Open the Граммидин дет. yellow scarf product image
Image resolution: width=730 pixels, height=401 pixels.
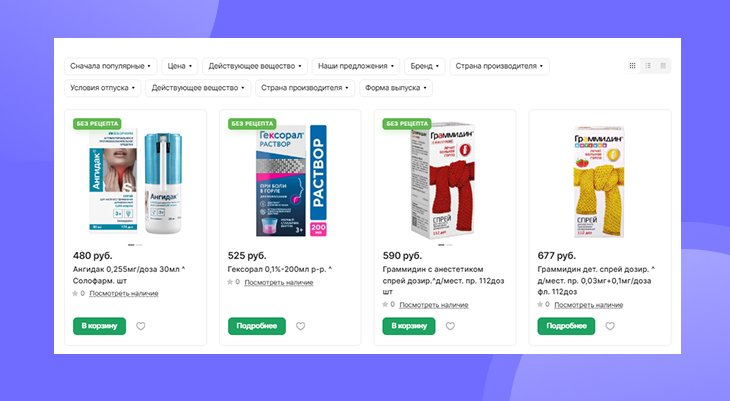599,182
